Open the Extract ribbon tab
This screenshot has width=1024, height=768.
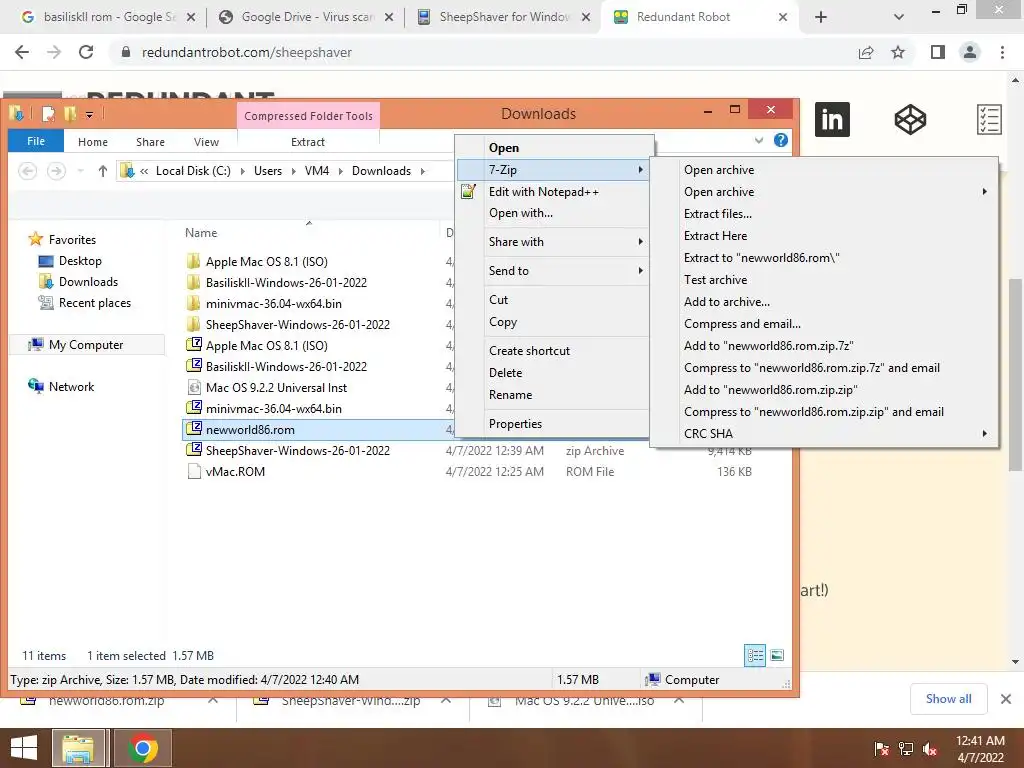coord(308,142)
